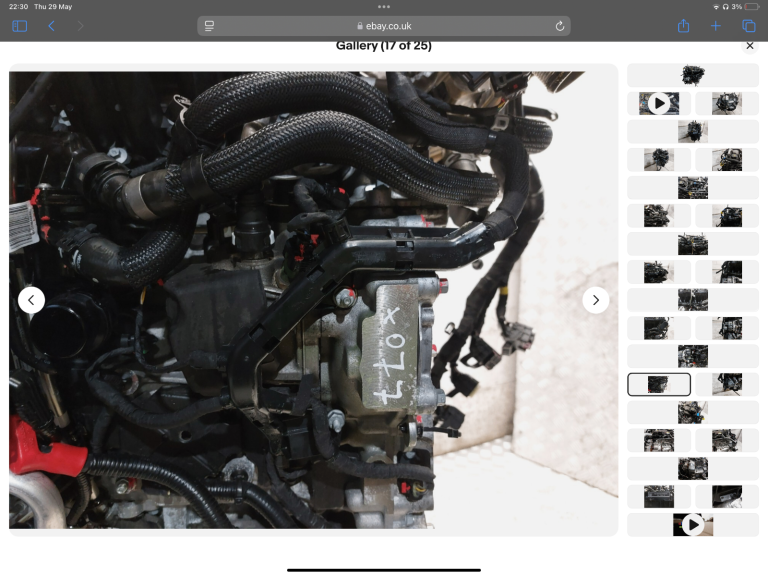Reload the ebay.co.uk page
The width and height of the screenshot is (768, 576).
(x=559, y=26)
